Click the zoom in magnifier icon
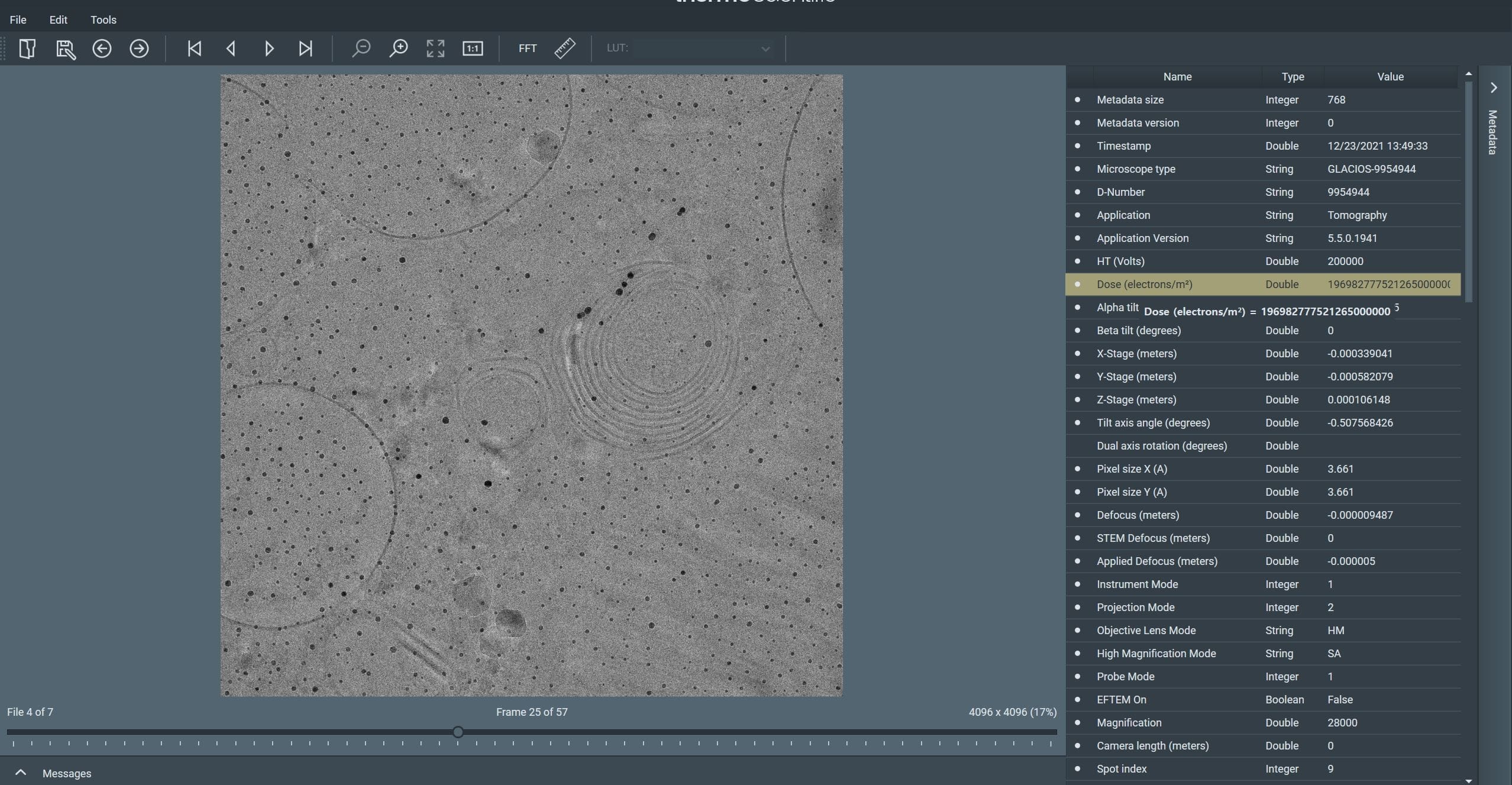The width and height of the screenshot is (1512, 785). [x=399, y=49]
